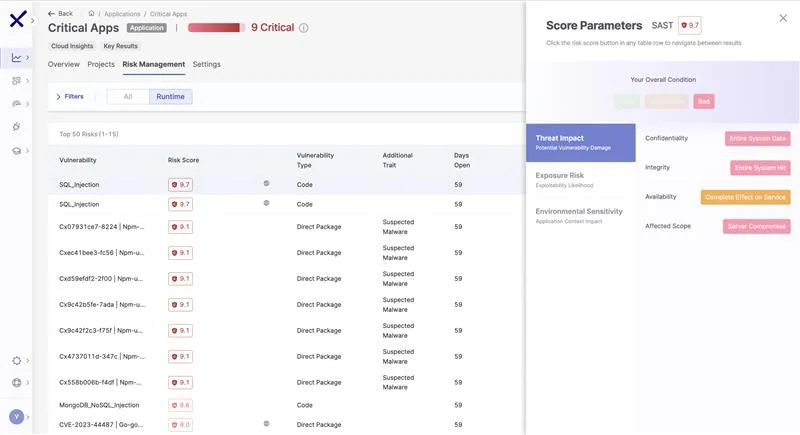Open the plug-in sidebar icon

point(16,126)
